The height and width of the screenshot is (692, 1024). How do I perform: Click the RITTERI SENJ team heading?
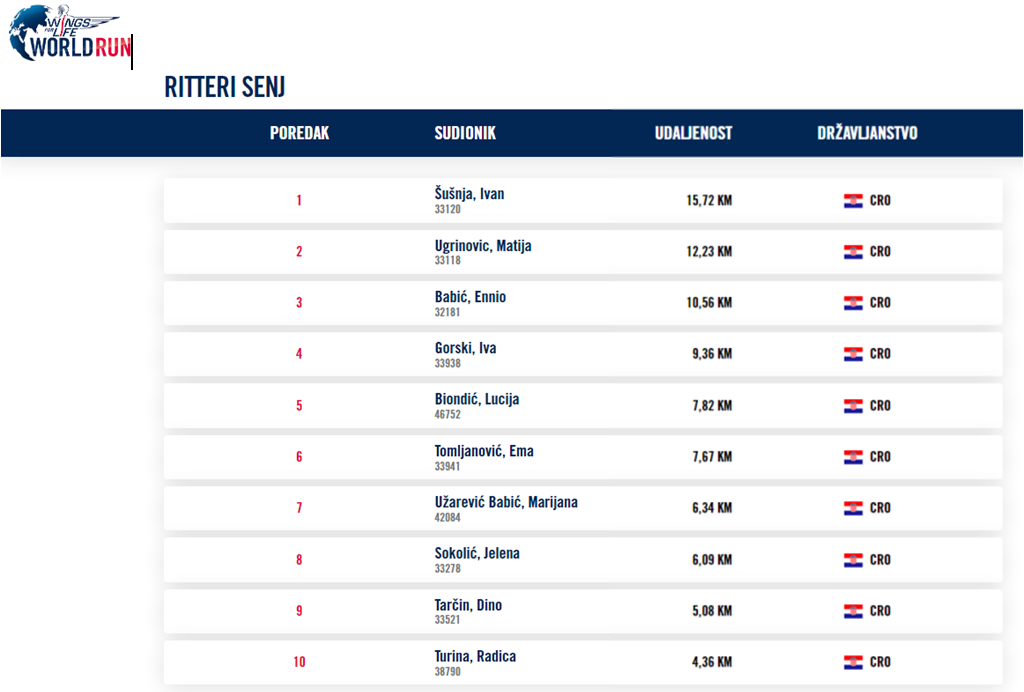tap(225, 87)
